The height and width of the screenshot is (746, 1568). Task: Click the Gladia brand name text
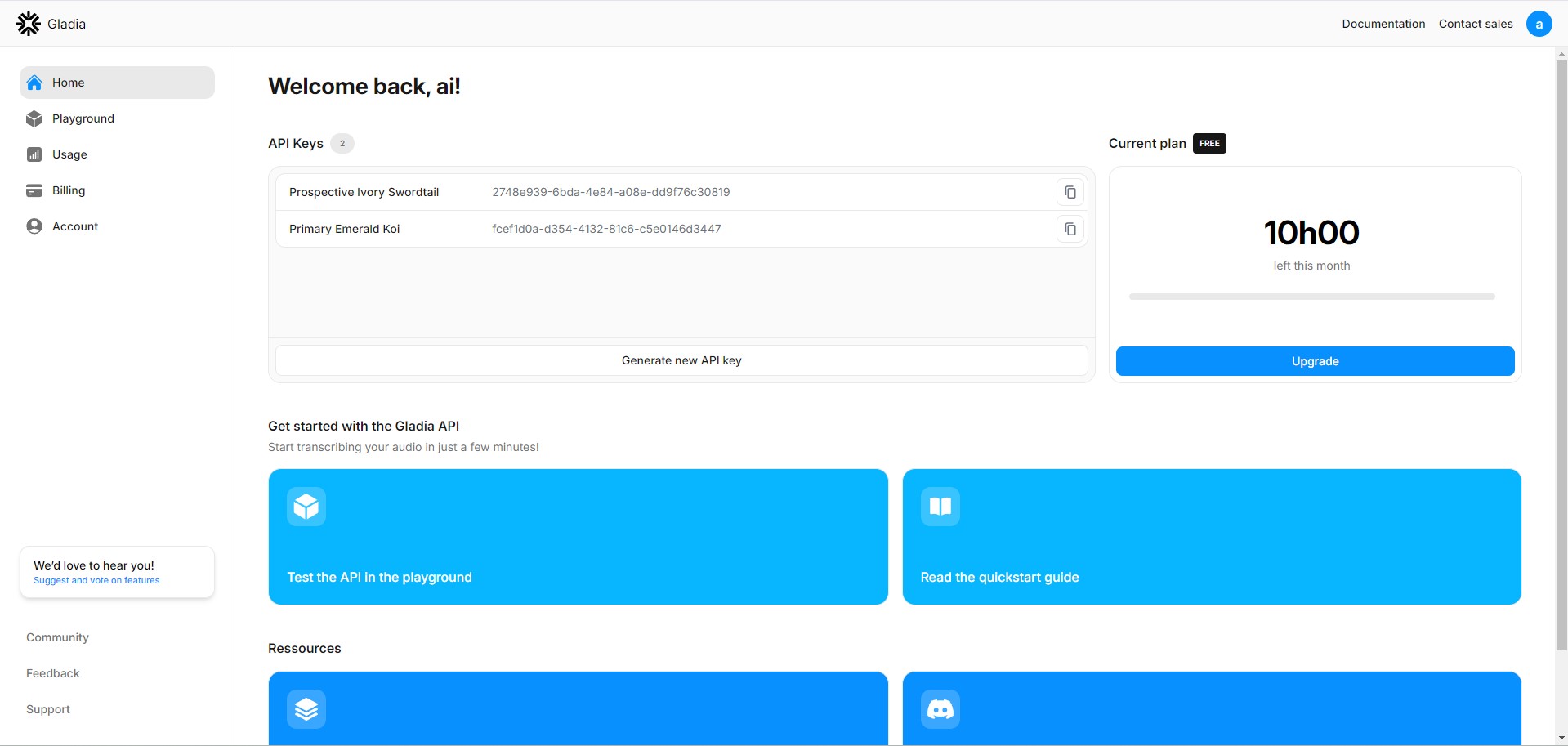(x=66, y=24)
